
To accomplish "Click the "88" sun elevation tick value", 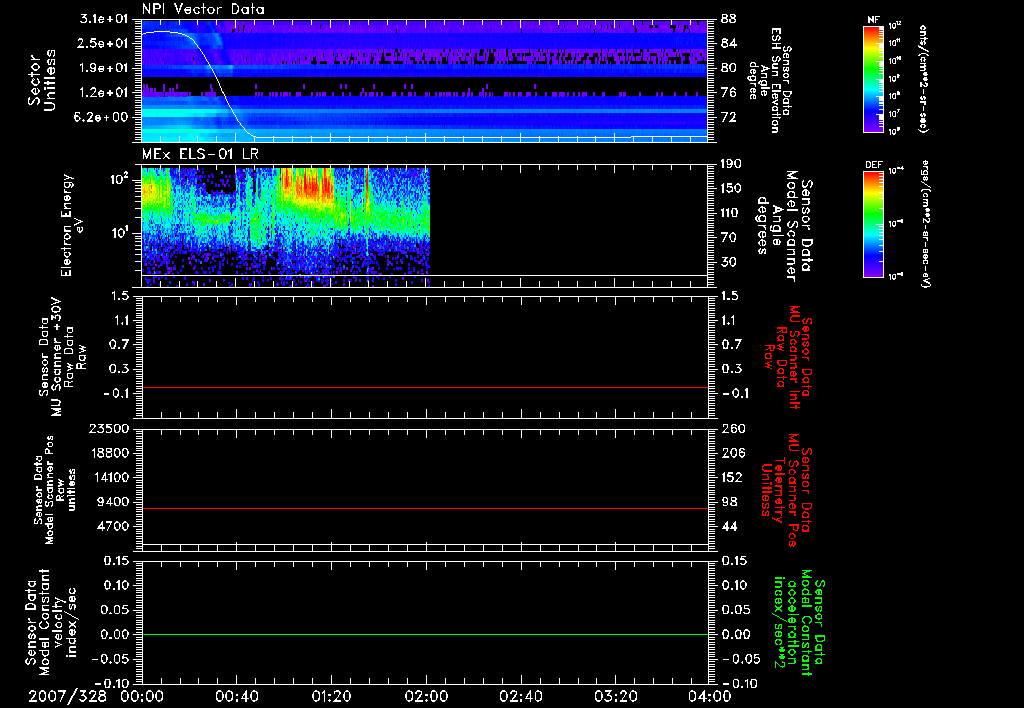I will (729, 19).
